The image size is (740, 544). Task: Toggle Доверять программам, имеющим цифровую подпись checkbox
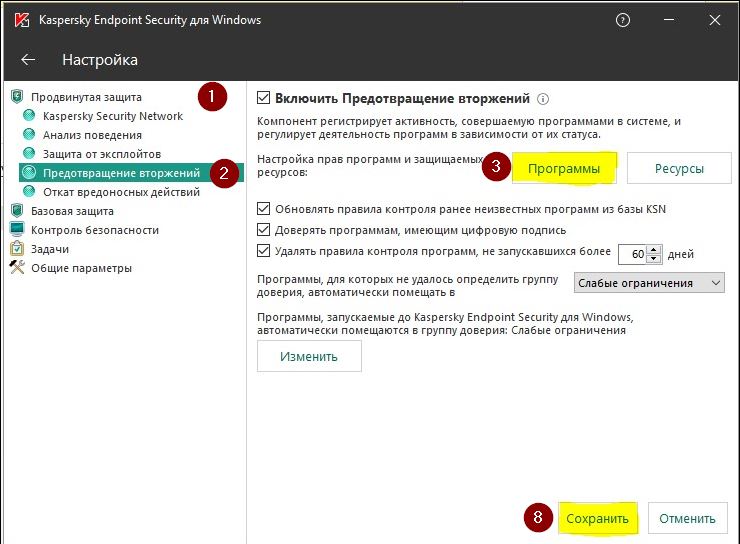click(x=263, y=230)
